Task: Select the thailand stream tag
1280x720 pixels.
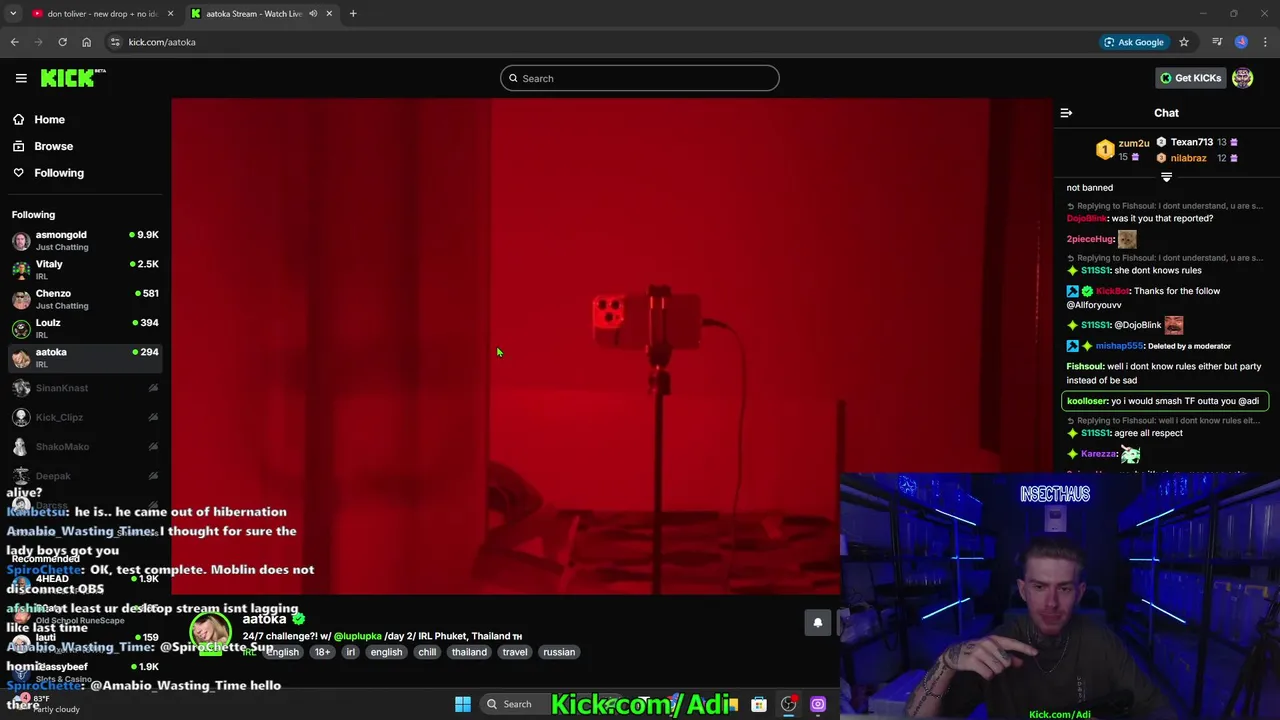Action: pos(469,652)
